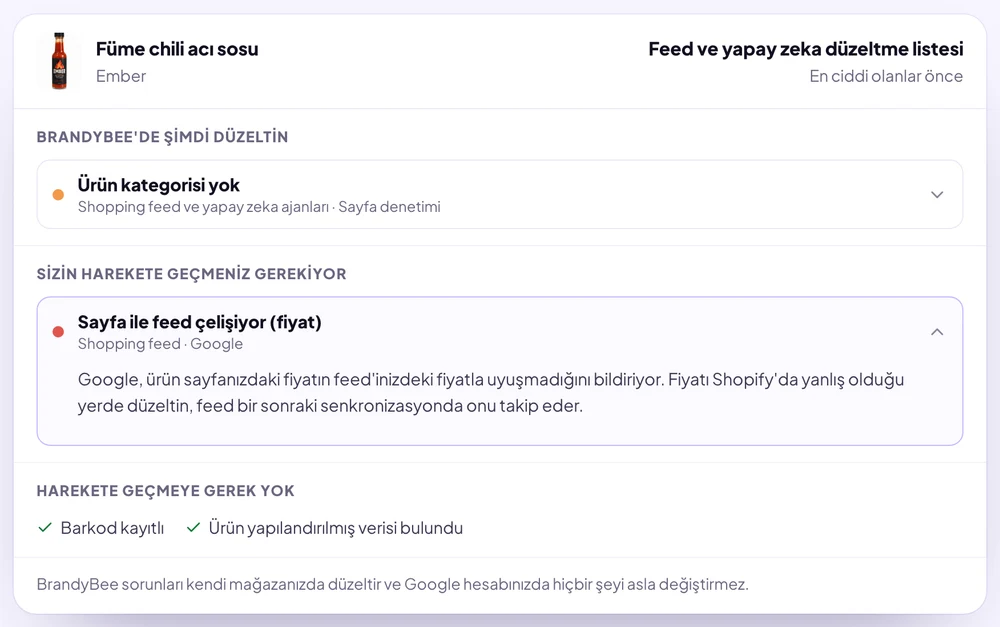Click the 'Shopping feed · Google' subtitle
1000x627 pixels.
coord(160,344)
